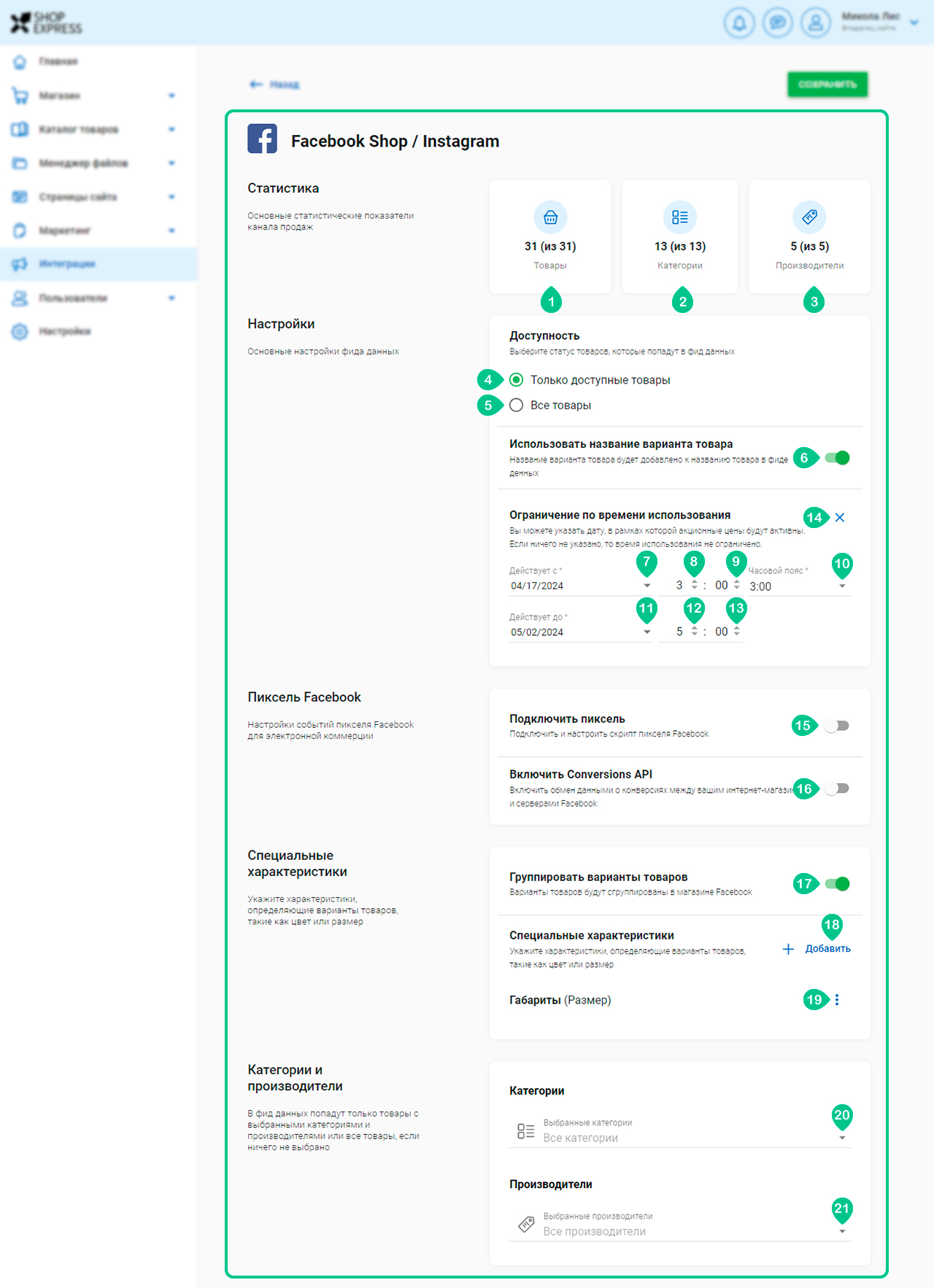Open the start date 04/17/2024 dropdown
This screenshot has height=1288, width=934.
(647, 586)
